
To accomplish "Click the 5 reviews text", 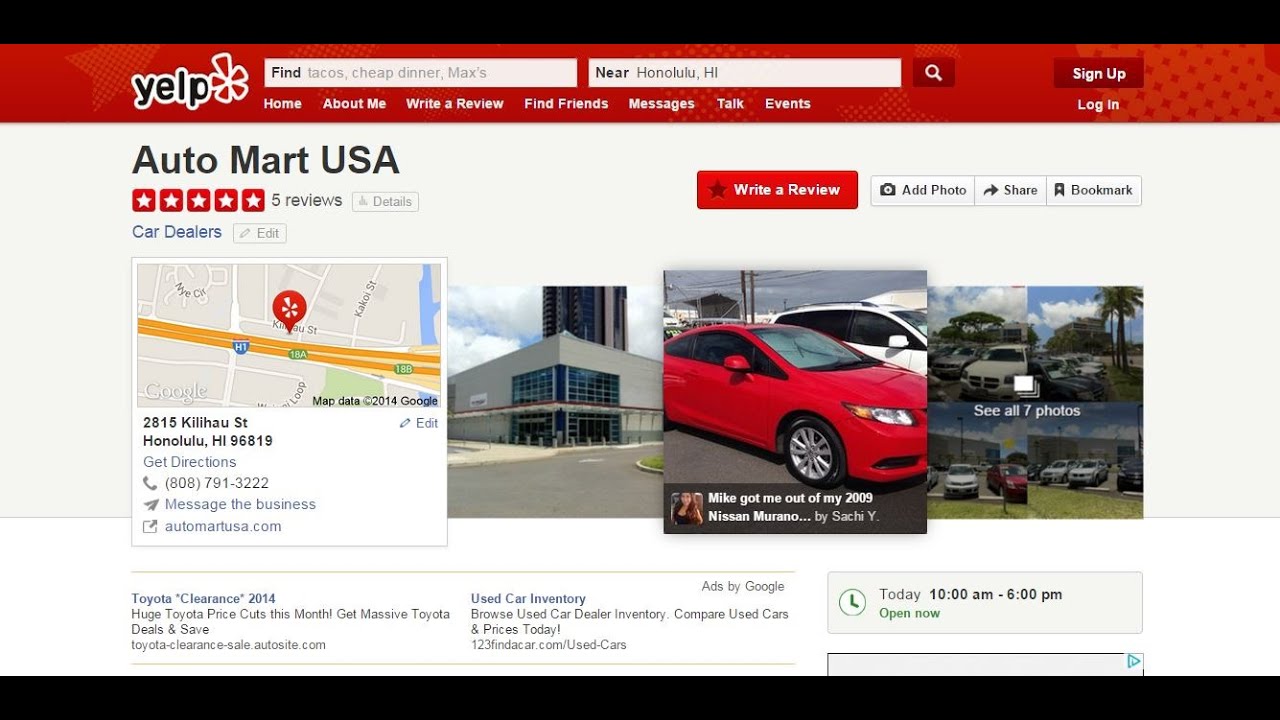I will 307,200.
